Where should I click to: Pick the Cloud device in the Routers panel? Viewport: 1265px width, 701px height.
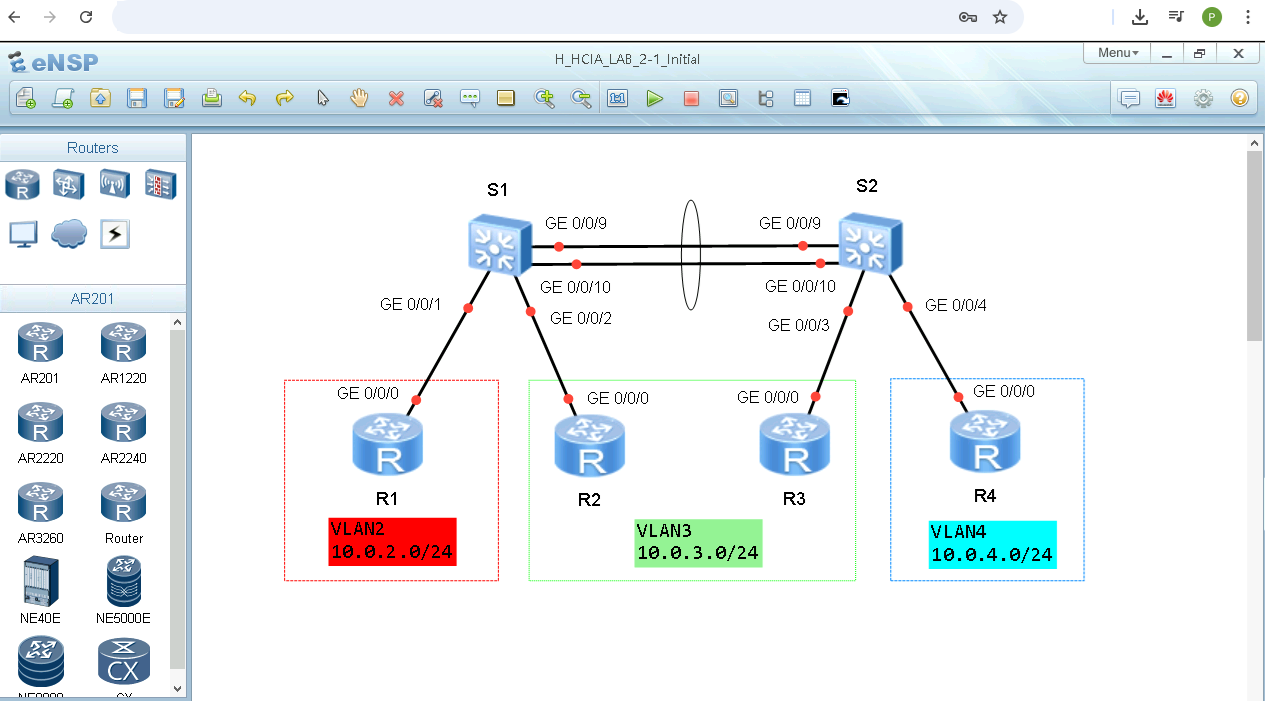(x=67, y=233)
